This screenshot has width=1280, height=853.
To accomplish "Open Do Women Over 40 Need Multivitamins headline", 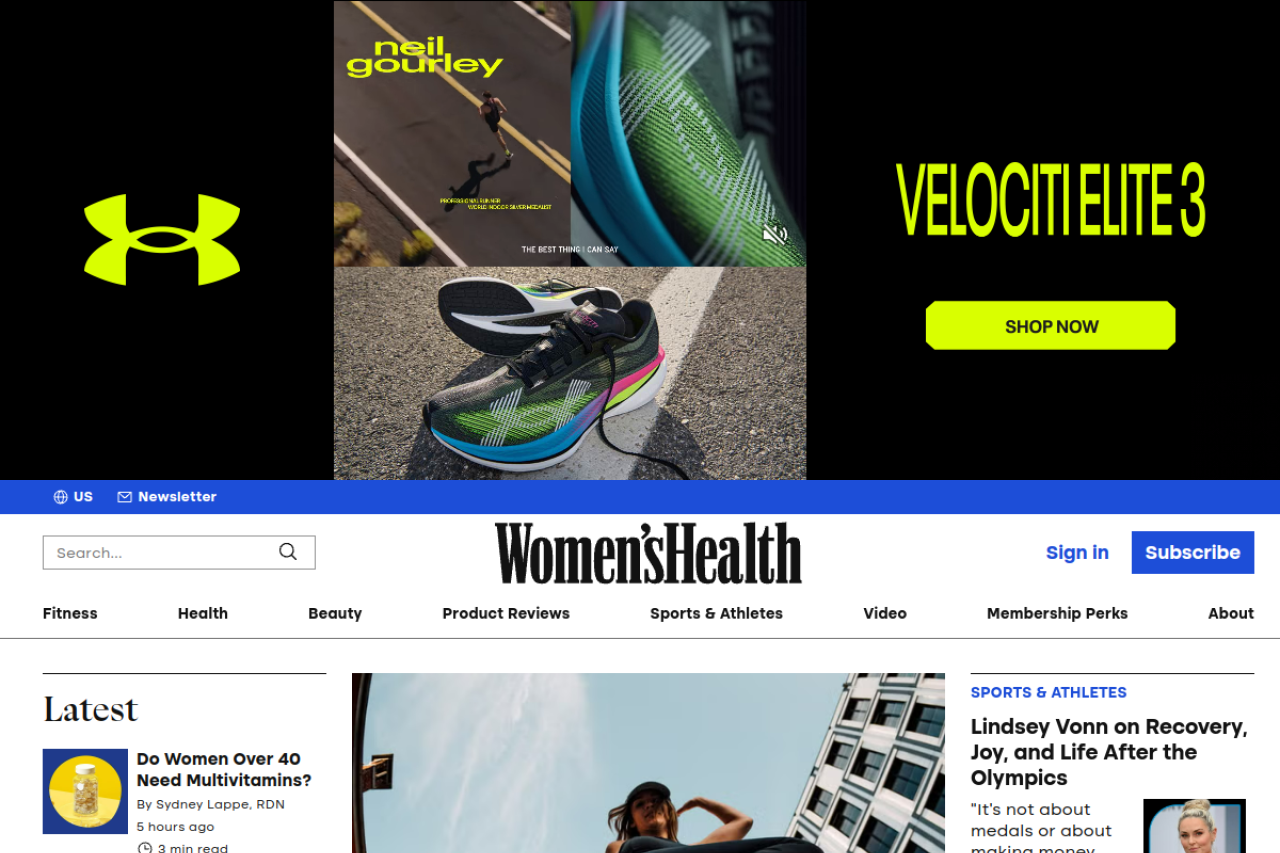I will click(x=224, y=770).
